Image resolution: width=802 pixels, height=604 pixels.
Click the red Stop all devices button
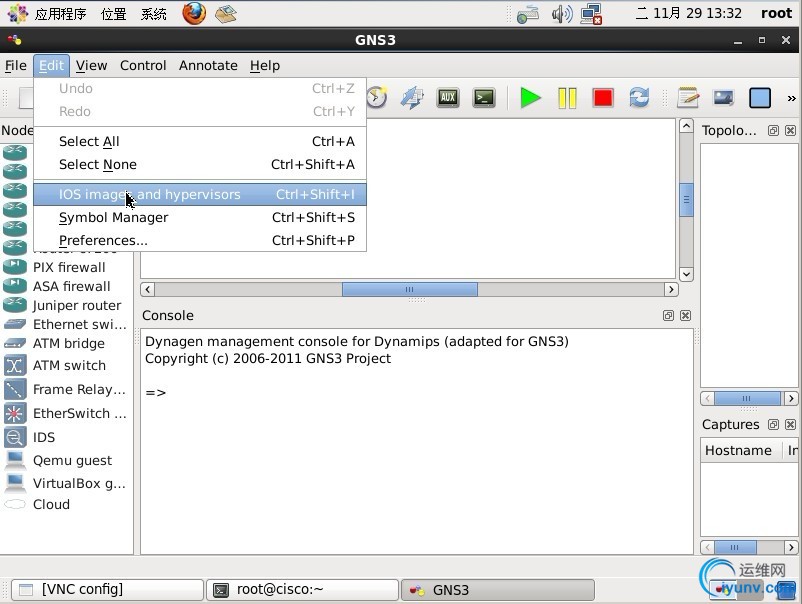[x=603, y=98]
